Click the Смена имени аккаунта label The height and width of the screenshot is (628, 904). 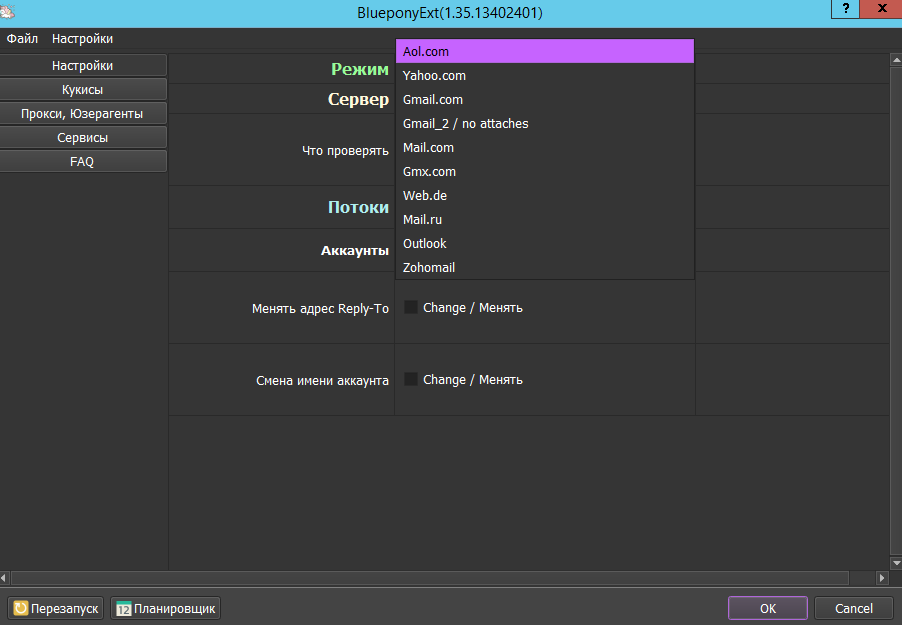(x=322, y=381)
